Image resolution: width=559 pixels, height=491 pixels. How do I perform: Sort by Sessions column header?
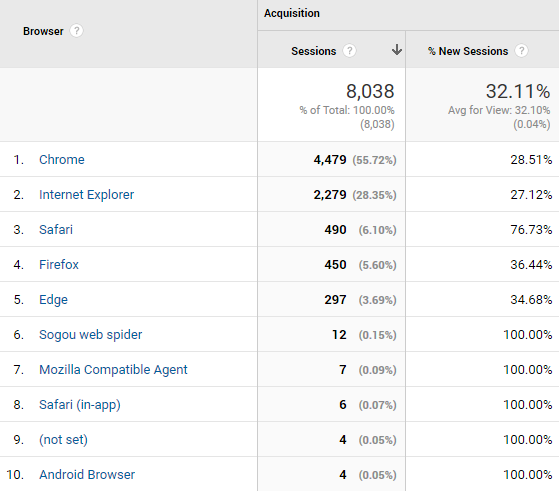click(314, 51)
